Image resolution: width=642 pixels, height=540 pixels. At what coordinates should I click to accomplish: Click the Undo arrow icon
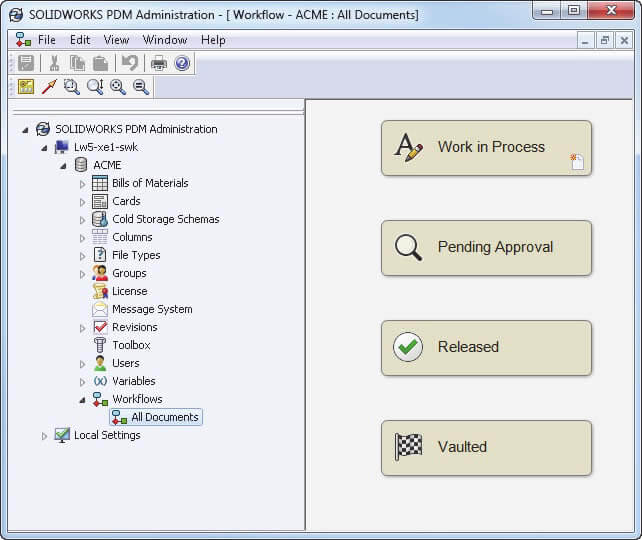[130, 63]
